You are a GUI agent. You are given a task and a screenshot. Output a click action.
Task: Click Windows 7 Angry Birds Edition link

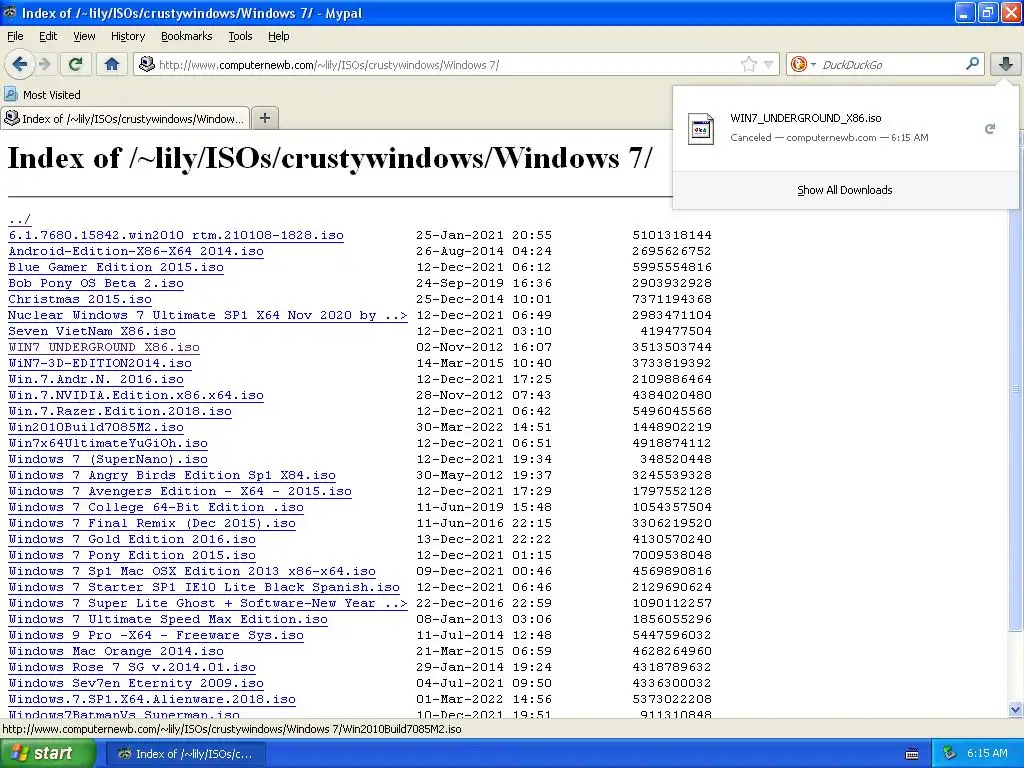172,475
